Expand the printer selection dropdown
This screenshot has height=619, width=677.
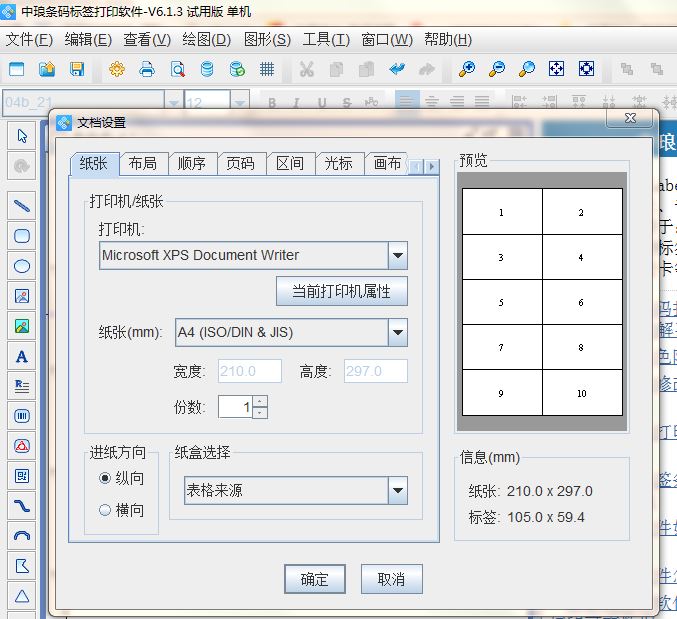pyautogui.click(x=398, y=256)
